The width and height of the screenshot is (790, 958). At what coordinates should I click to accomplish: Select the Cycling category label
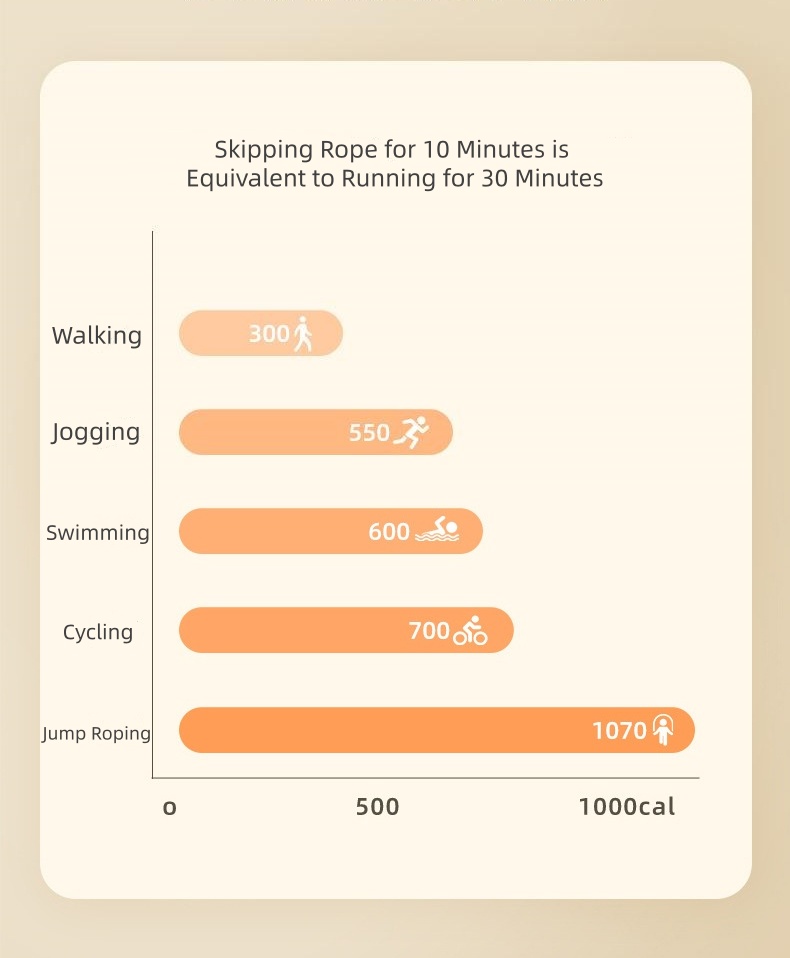click(97, 632)
